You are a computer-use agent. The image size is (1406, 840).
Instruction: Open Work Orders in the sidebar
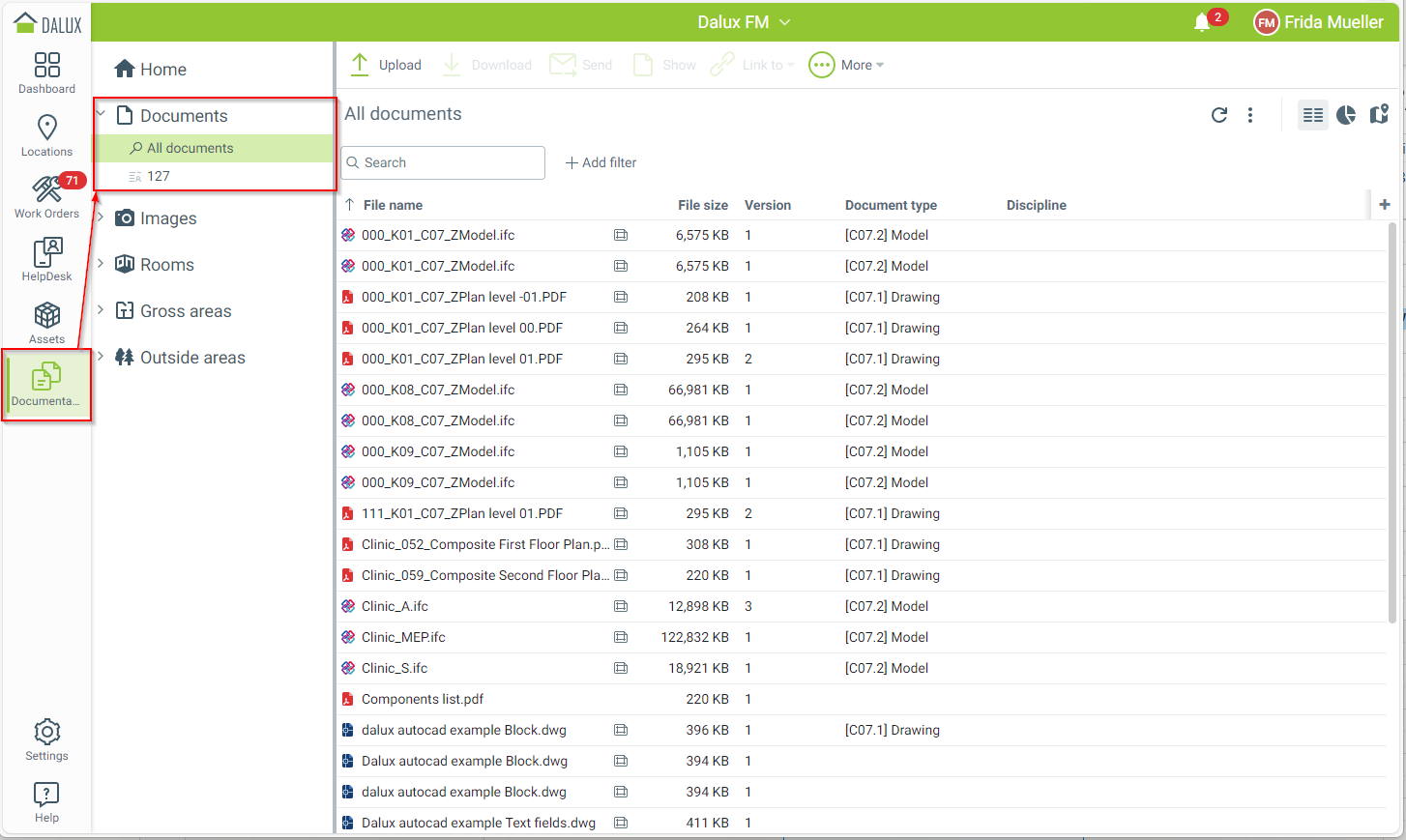(x=46, y=197)
